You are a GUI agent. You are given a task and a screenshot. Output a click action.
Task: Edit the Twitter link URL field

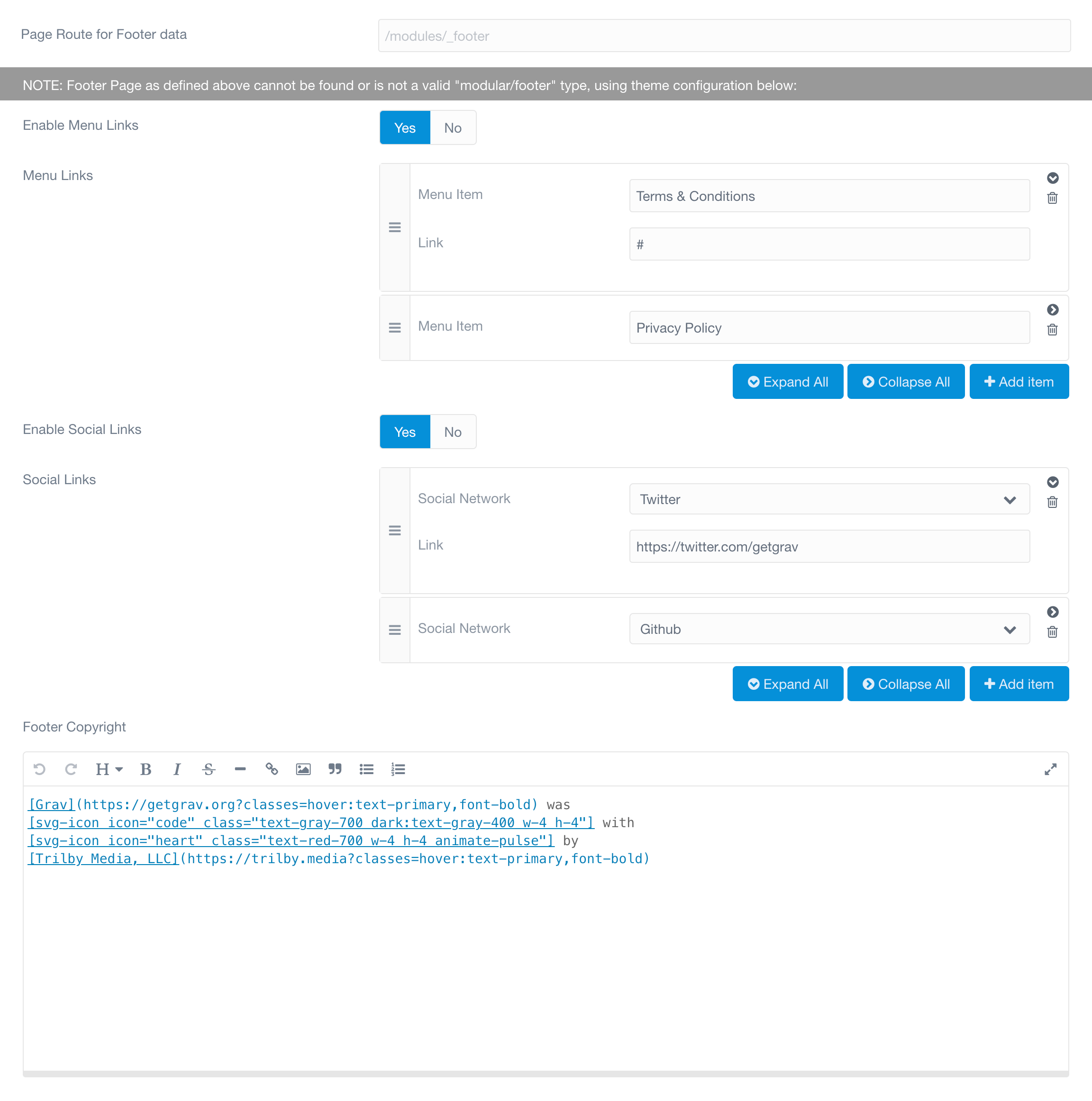[x=829, y=547]
